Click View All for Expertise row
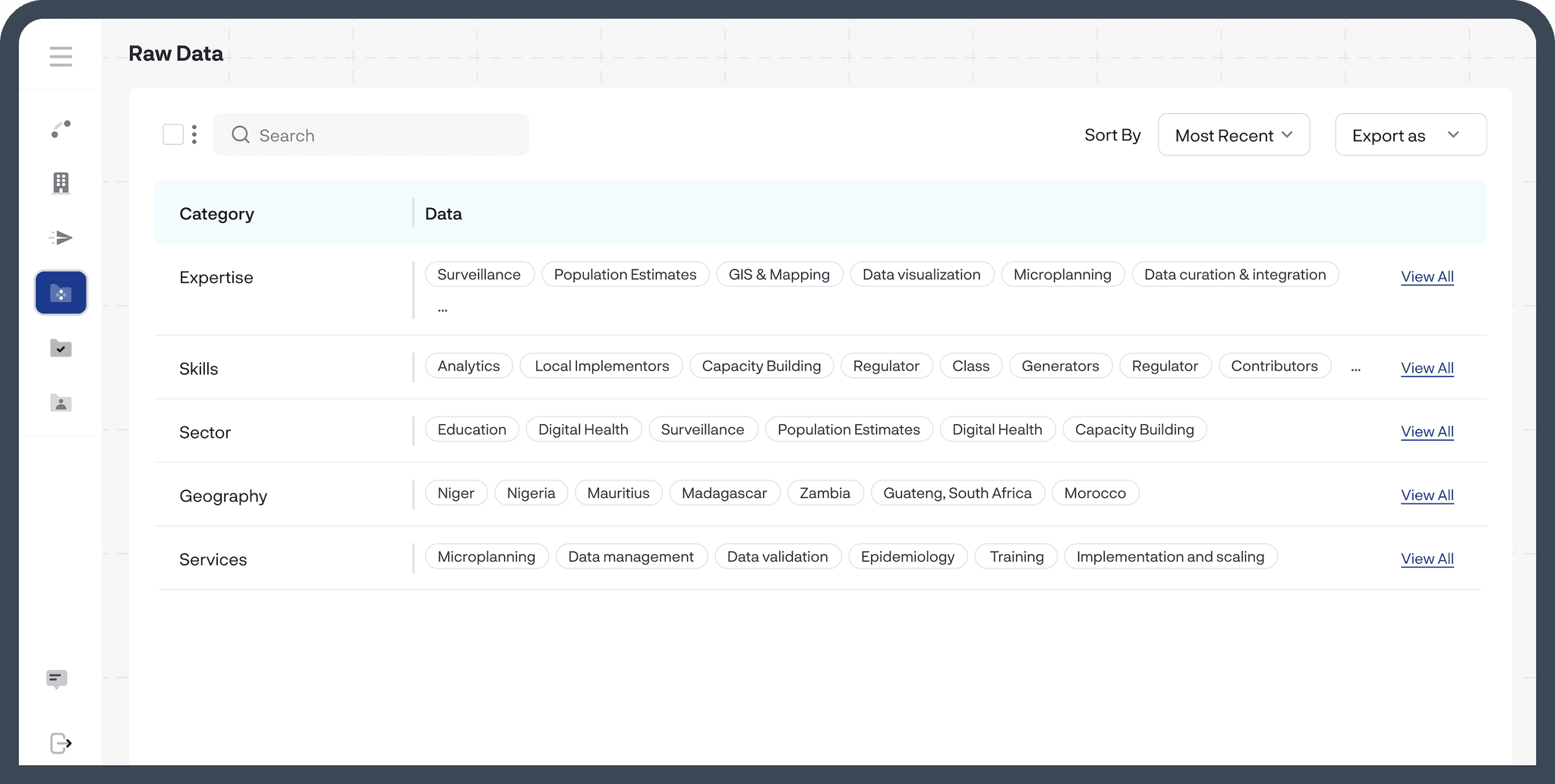1555x784 pixels. [x=1427, y=277]
